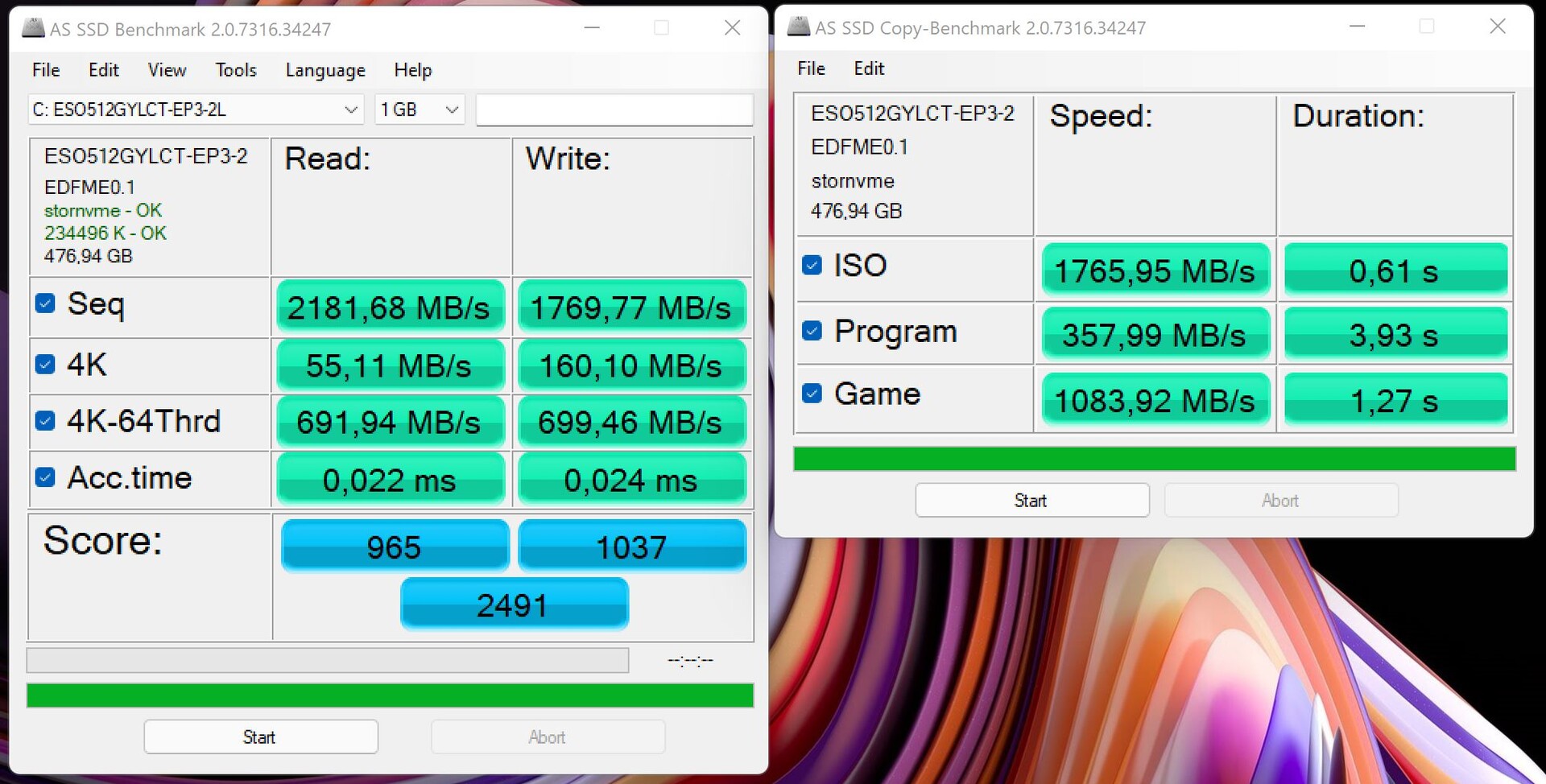Viewport: 1546px width, 784px height.
Task: Toggle the Acc.time checkbox
Action: click(46, 477)
